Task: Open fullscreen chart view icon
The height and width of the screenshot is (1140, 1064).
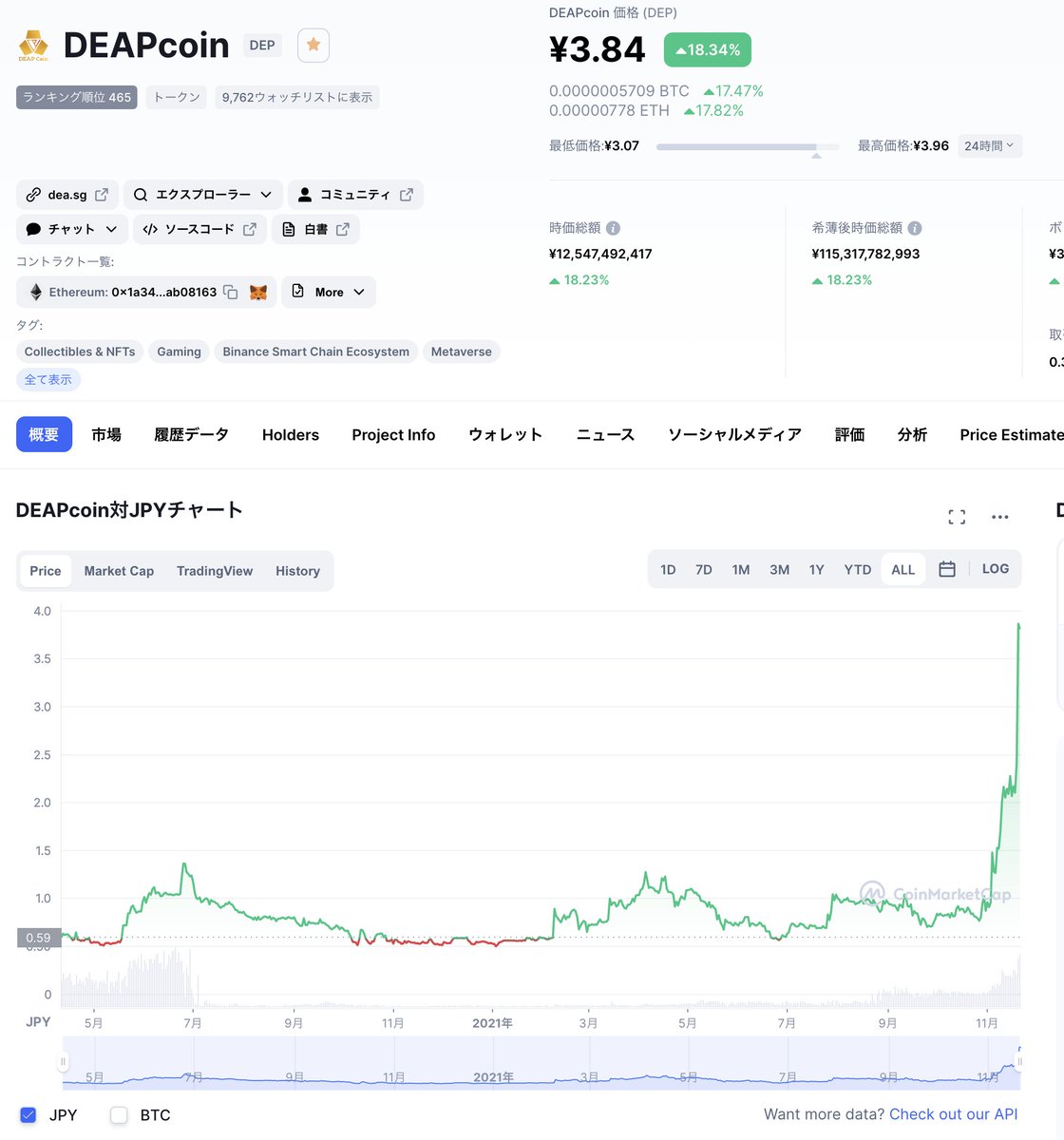Action: (x=957, y=517)
